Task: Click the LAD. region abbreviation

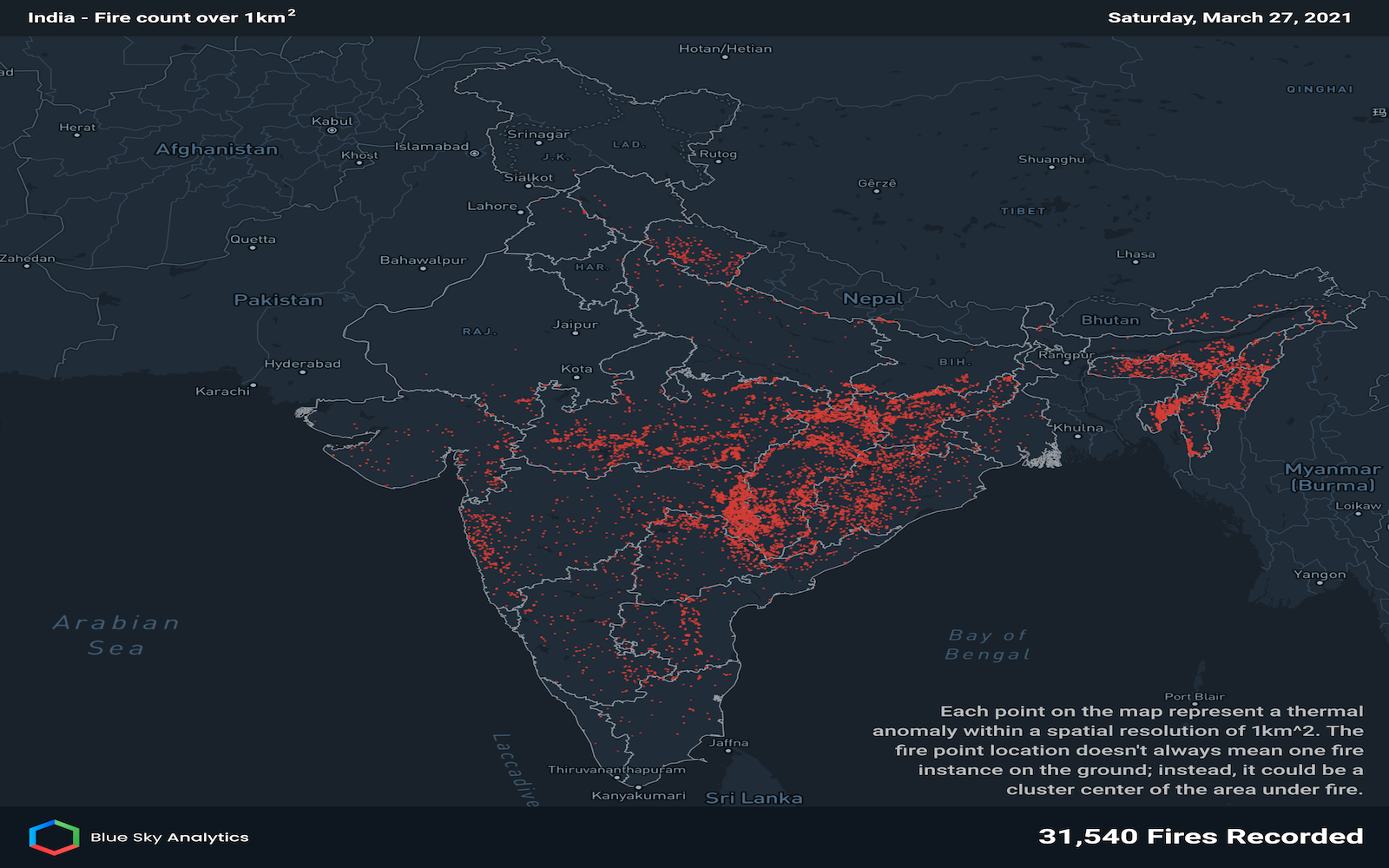Action: [x=629, y=144]
